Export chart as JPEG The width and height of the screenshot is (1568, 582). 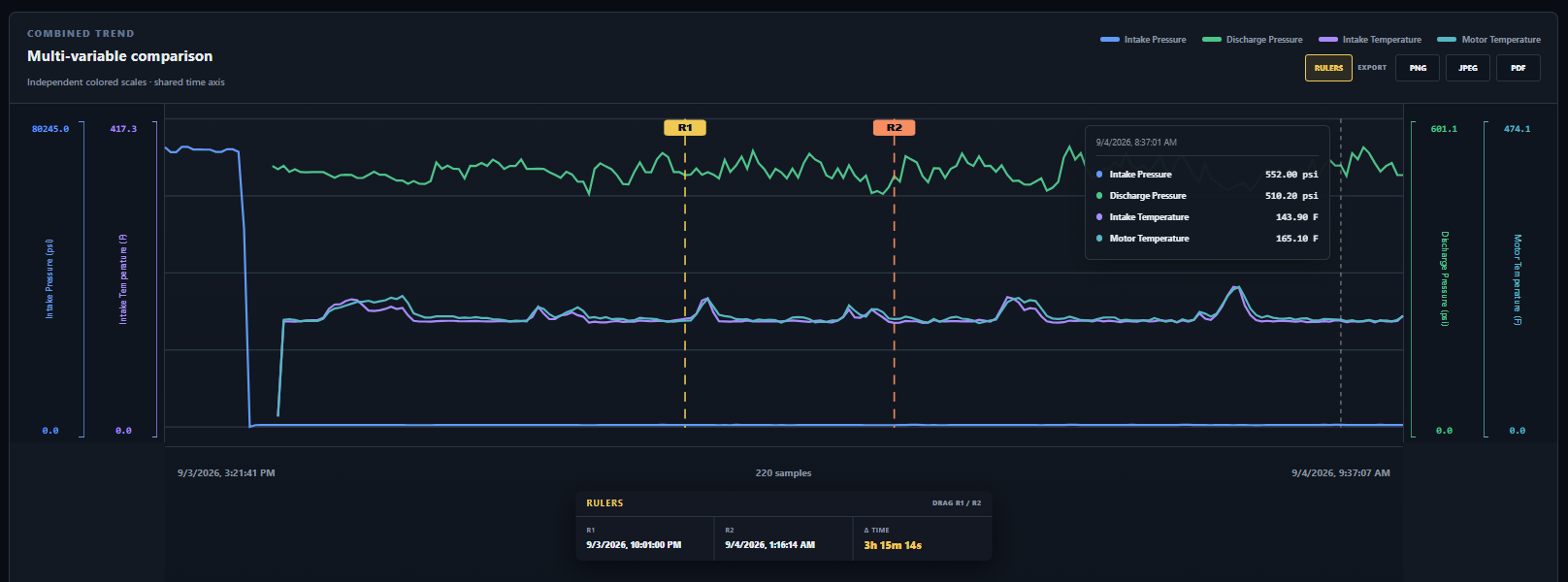point(1468,68)
